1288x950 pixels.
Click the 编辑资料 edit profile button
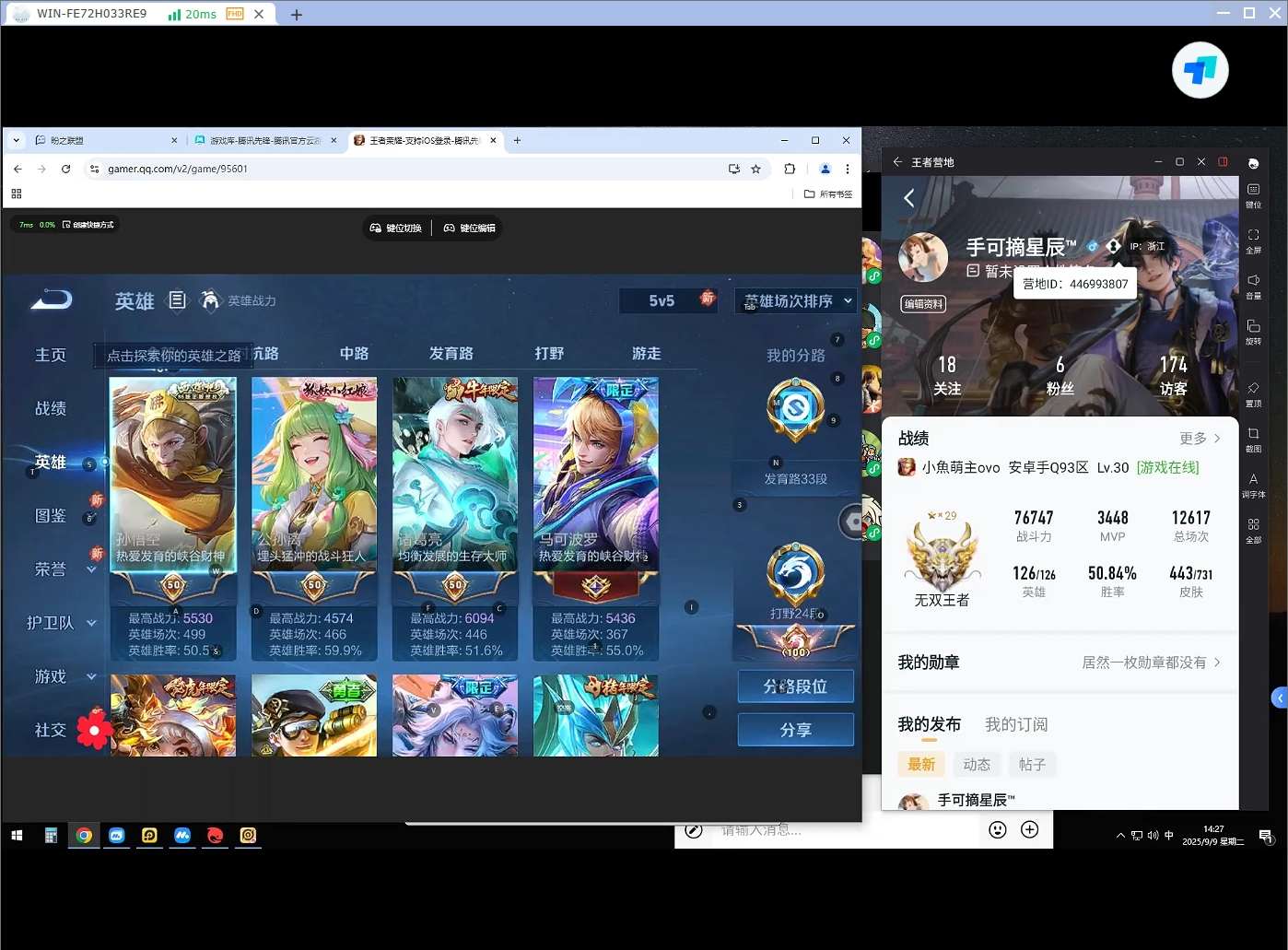923,304
